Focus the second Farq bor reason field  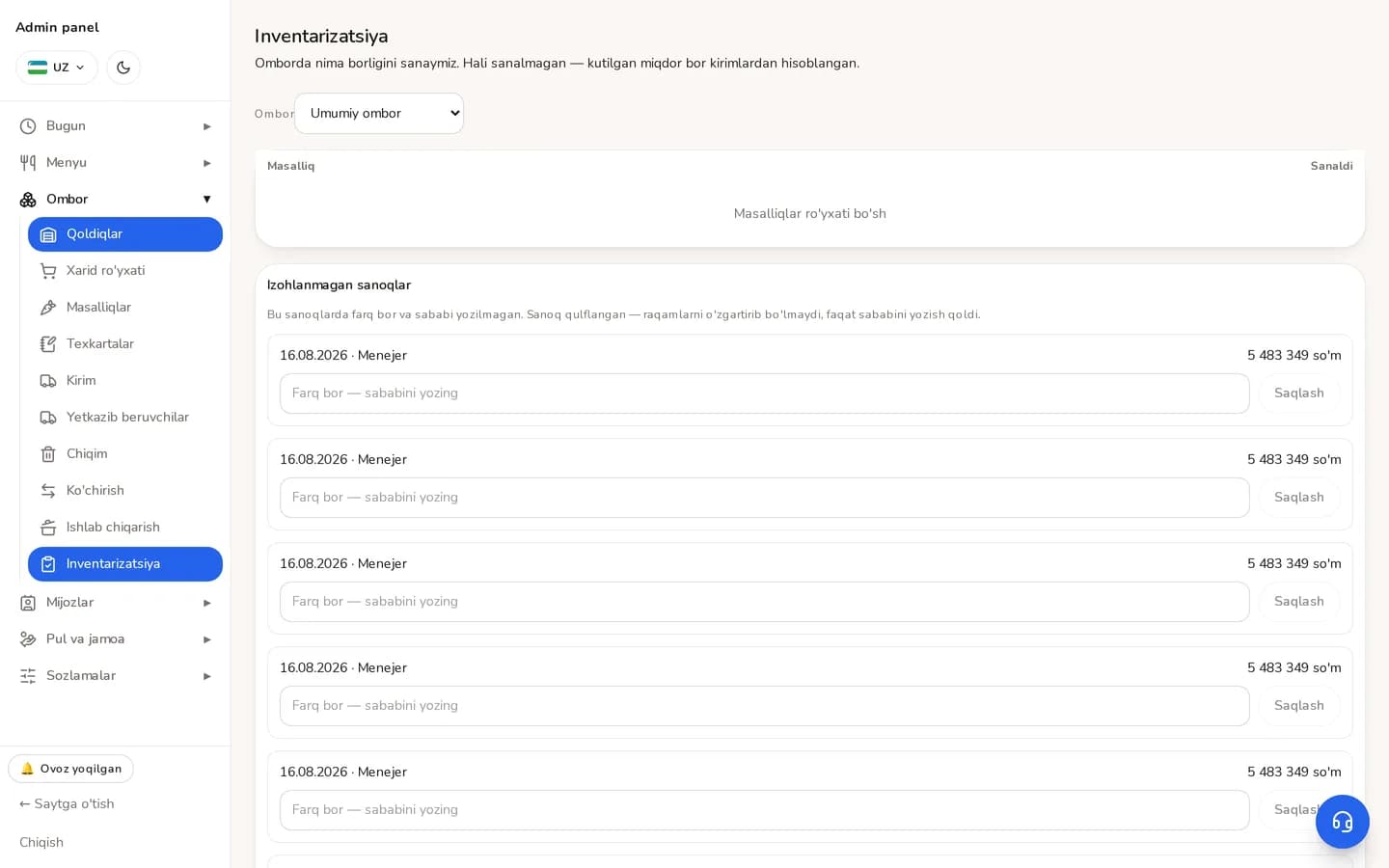(x=764, y=498)
